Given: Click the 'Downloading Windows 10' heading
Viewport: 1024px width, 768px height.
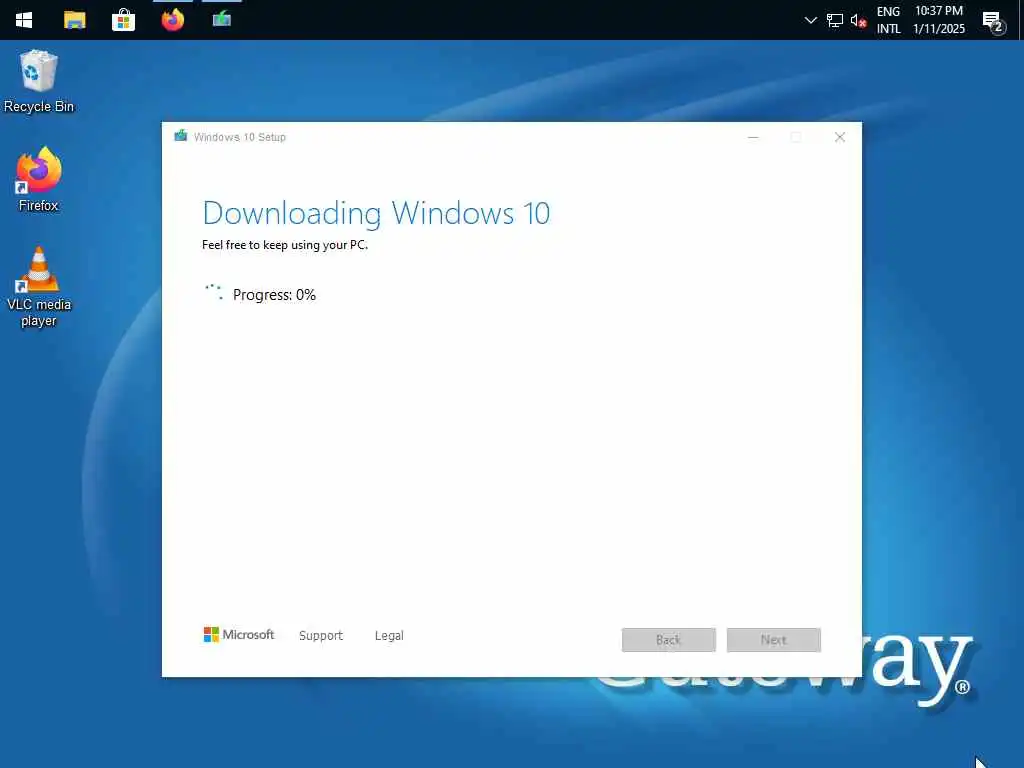Looking at the screenshot, I should click(376, 214).
